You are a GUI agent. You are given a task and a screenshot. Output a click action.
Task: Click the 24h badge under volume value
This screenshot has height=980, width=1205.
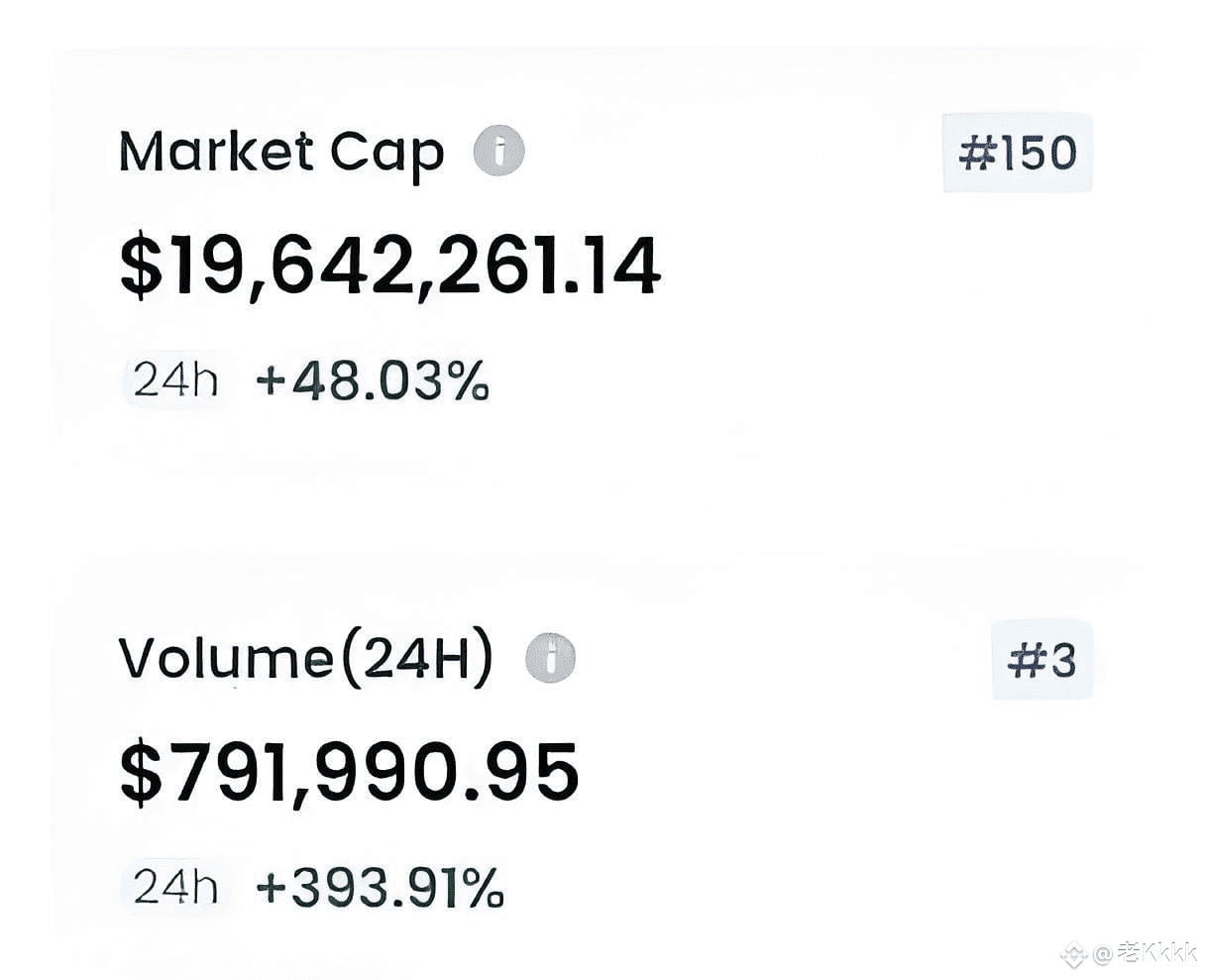click(x=175, y=887)
